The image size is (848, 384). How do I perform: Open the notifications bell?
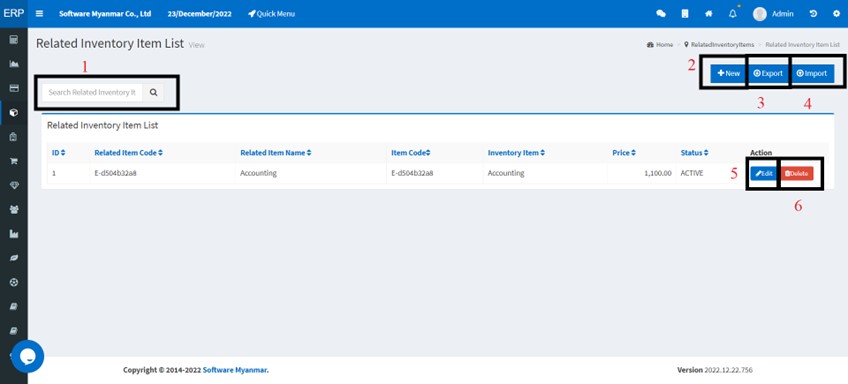[x=733, y=14]
